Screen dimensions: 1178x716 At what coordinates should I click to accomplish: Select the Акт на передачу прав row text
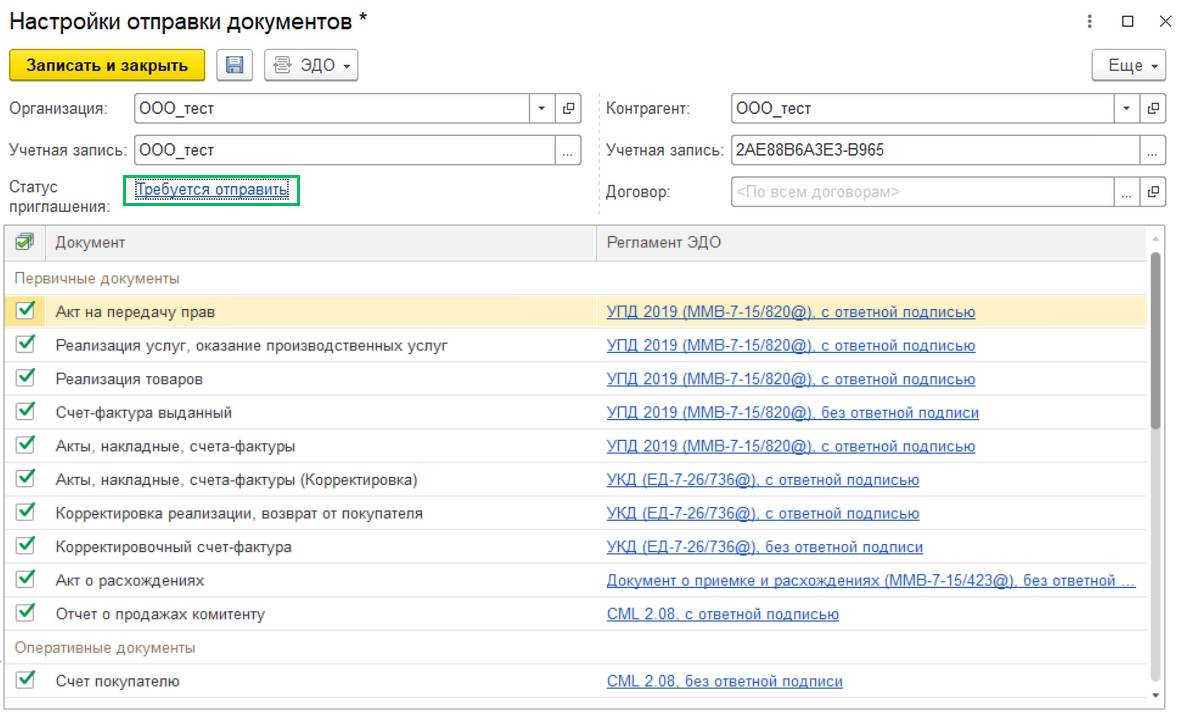(x=135, y=312)
